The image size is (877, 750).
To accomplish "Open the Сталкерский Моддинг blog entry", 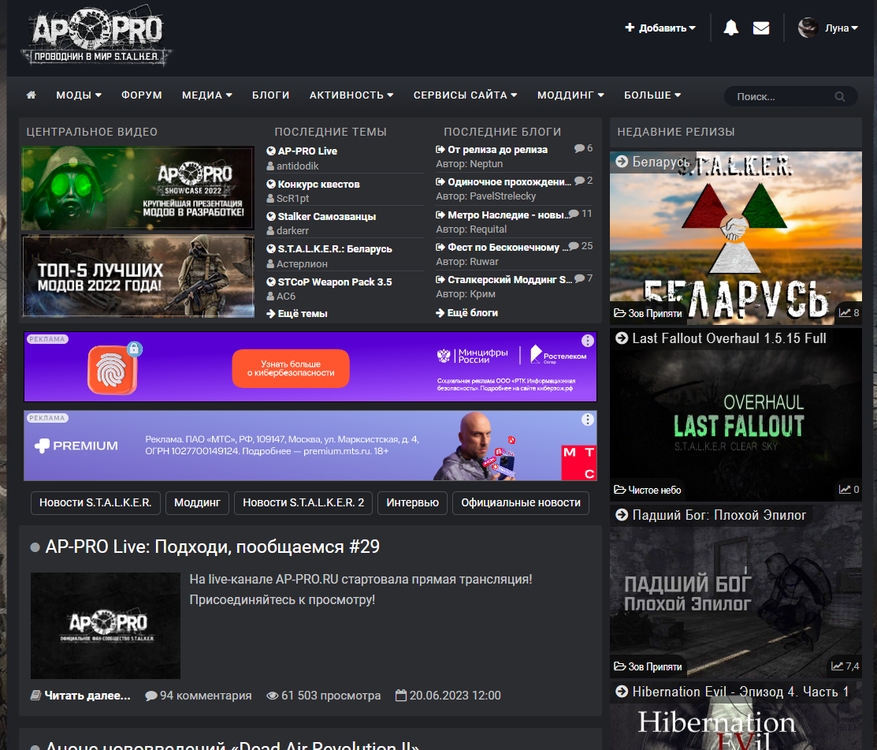I will point(510,279).
